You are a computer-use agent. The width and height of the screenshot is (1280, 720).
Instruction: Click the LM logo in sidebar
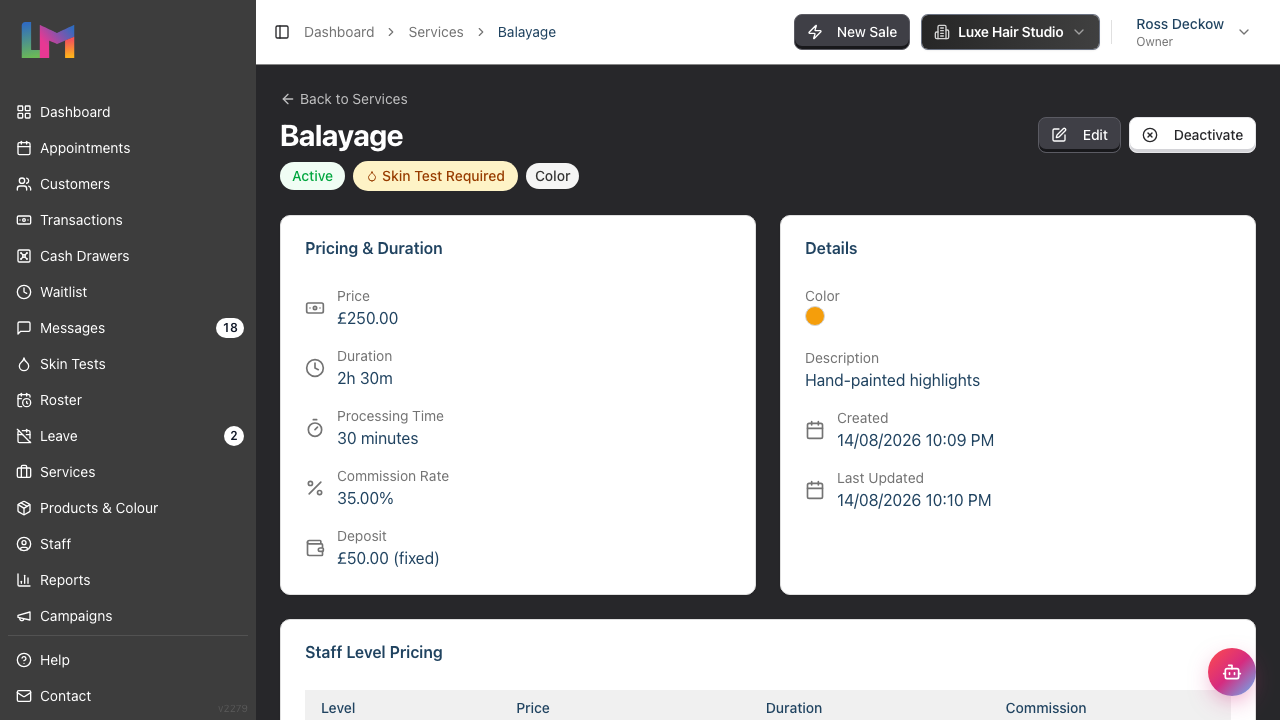pos(48,40)
